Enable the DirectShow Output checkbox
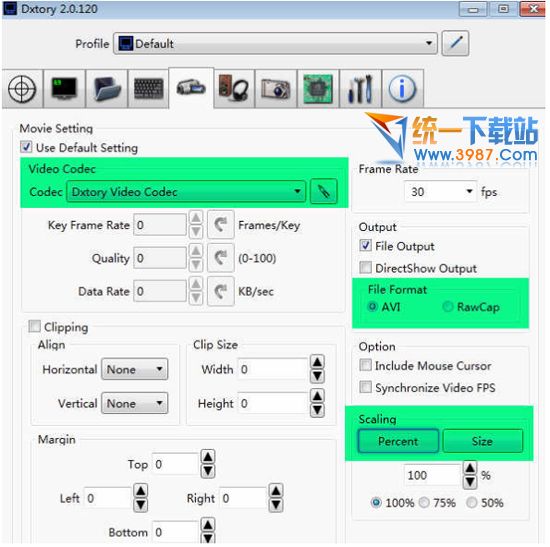Image resolution: width=550 pixels, height=547 pixels. point(365,267)
